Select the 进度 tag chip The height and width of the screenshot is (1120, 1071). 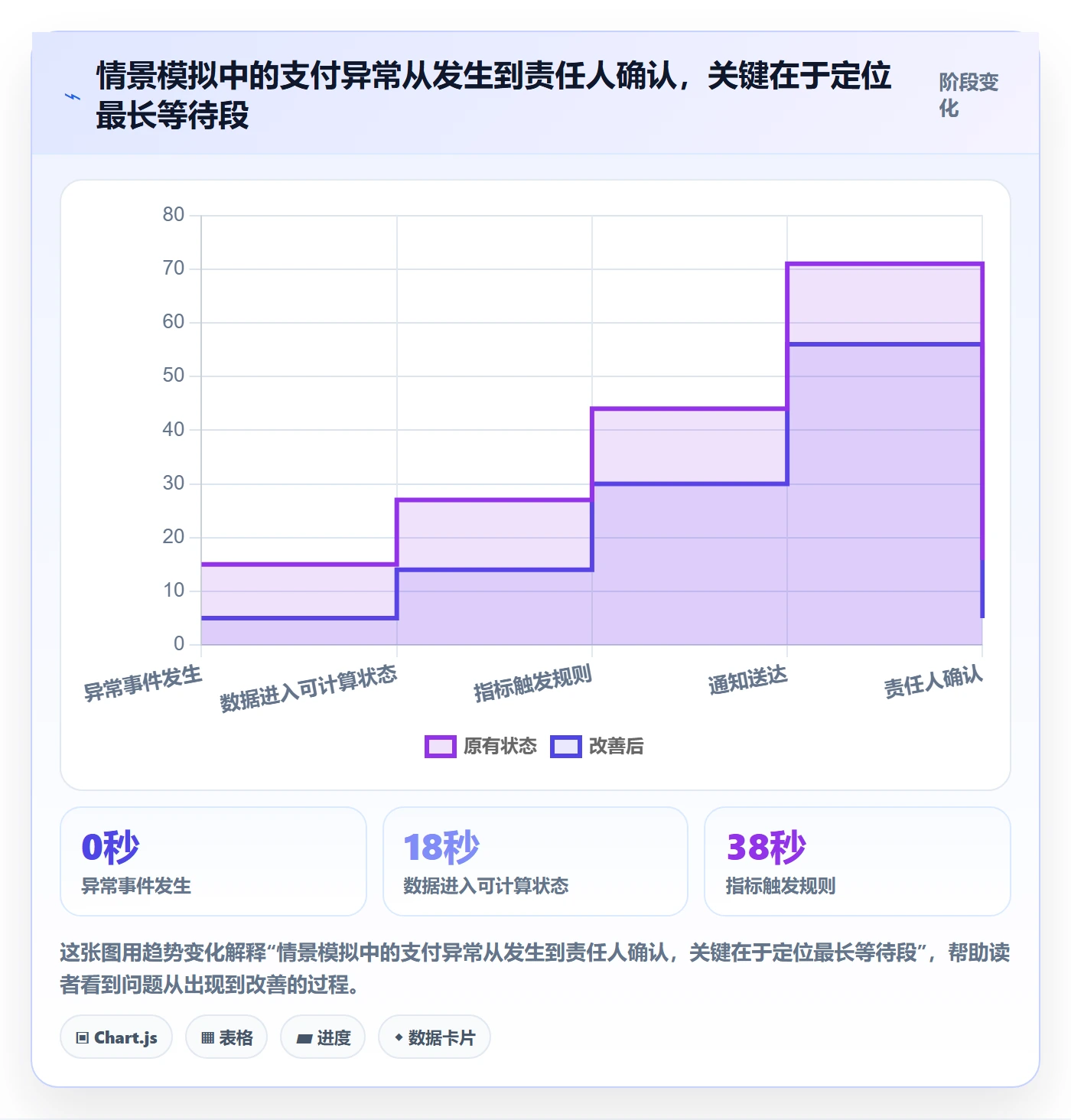(x=323, y=1037)
